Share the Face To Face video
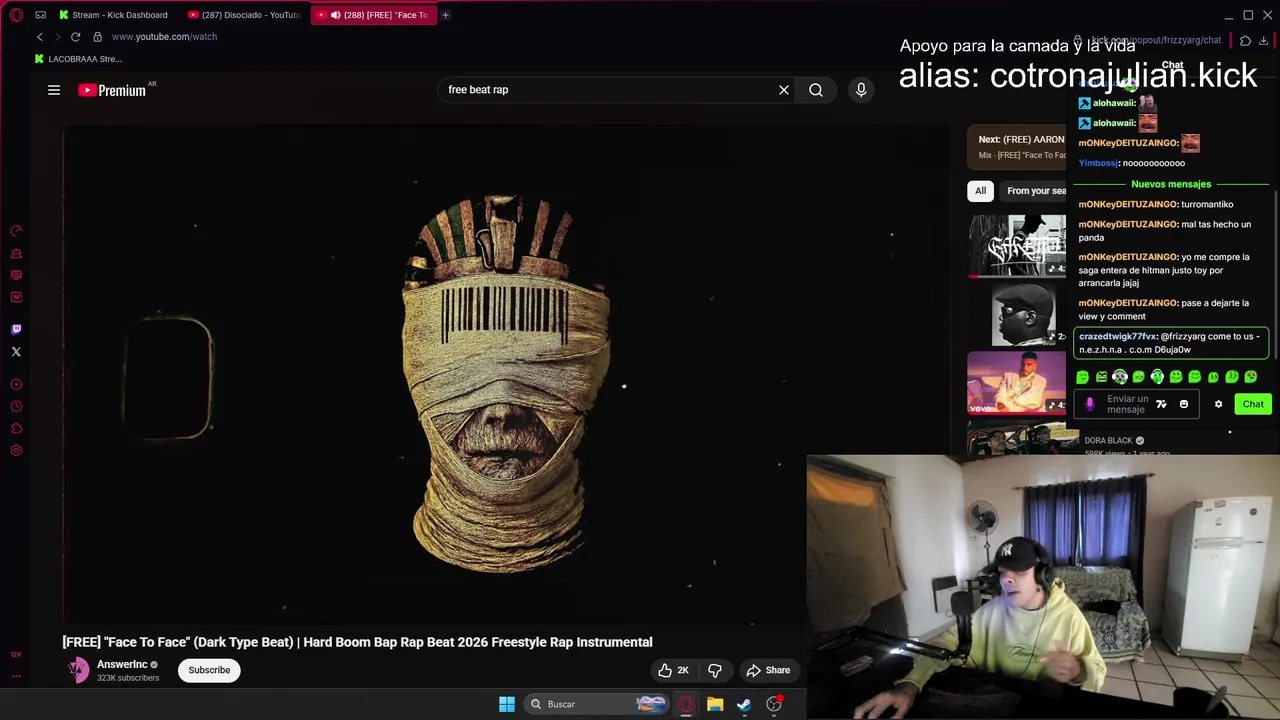The image size is (1280, 720). tap(768, 670)
